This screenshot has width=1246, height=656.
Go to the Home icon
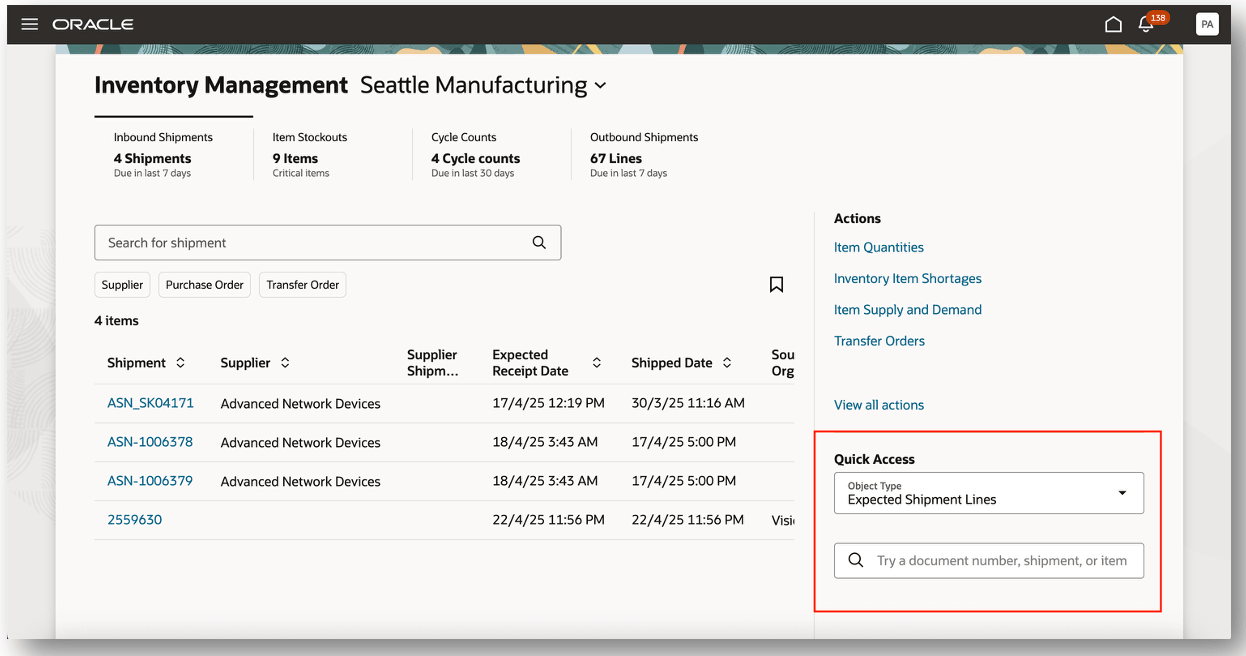(x=1113, y=24)
